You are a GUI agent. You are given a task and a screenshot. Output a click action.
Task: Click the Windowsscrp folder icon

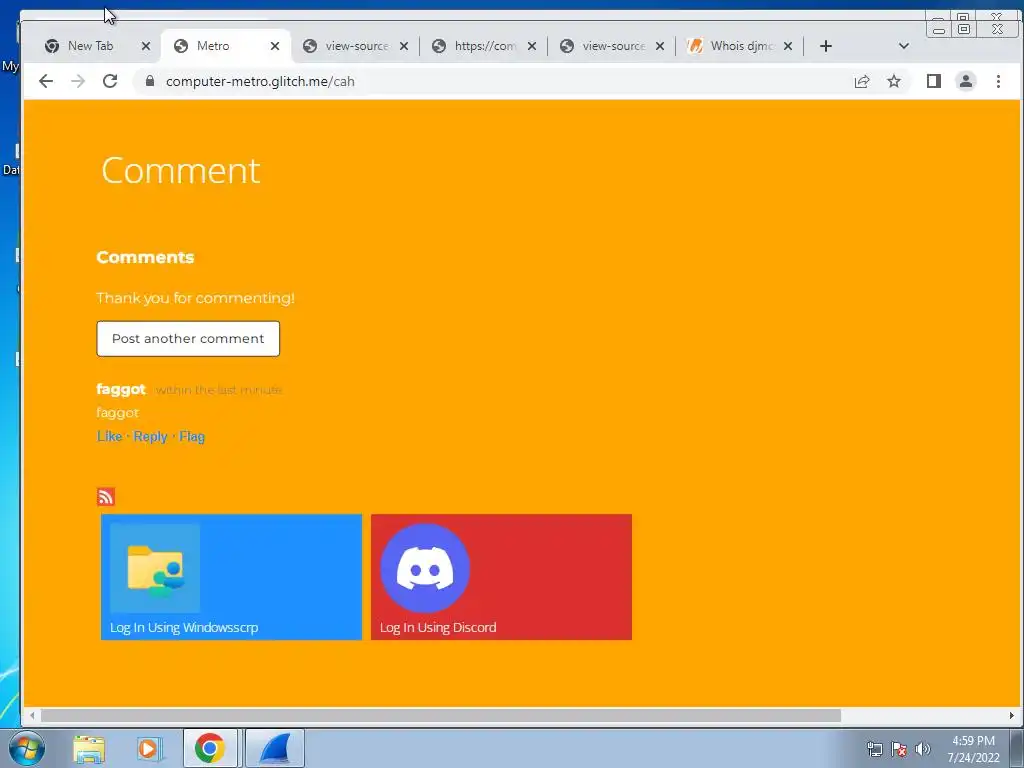click(x=155, y=568)
